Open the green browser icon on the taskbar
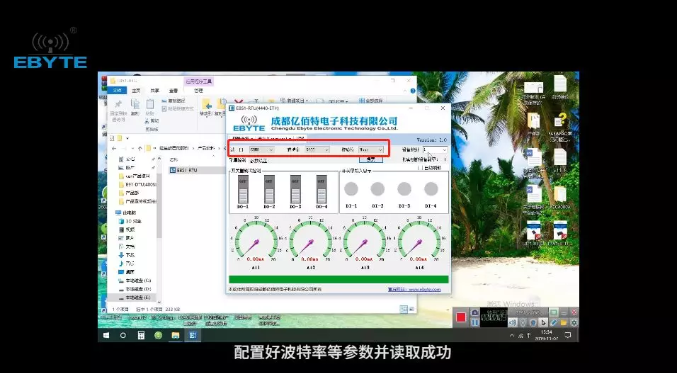The image size is (677, 373). (x=158, y=335)
